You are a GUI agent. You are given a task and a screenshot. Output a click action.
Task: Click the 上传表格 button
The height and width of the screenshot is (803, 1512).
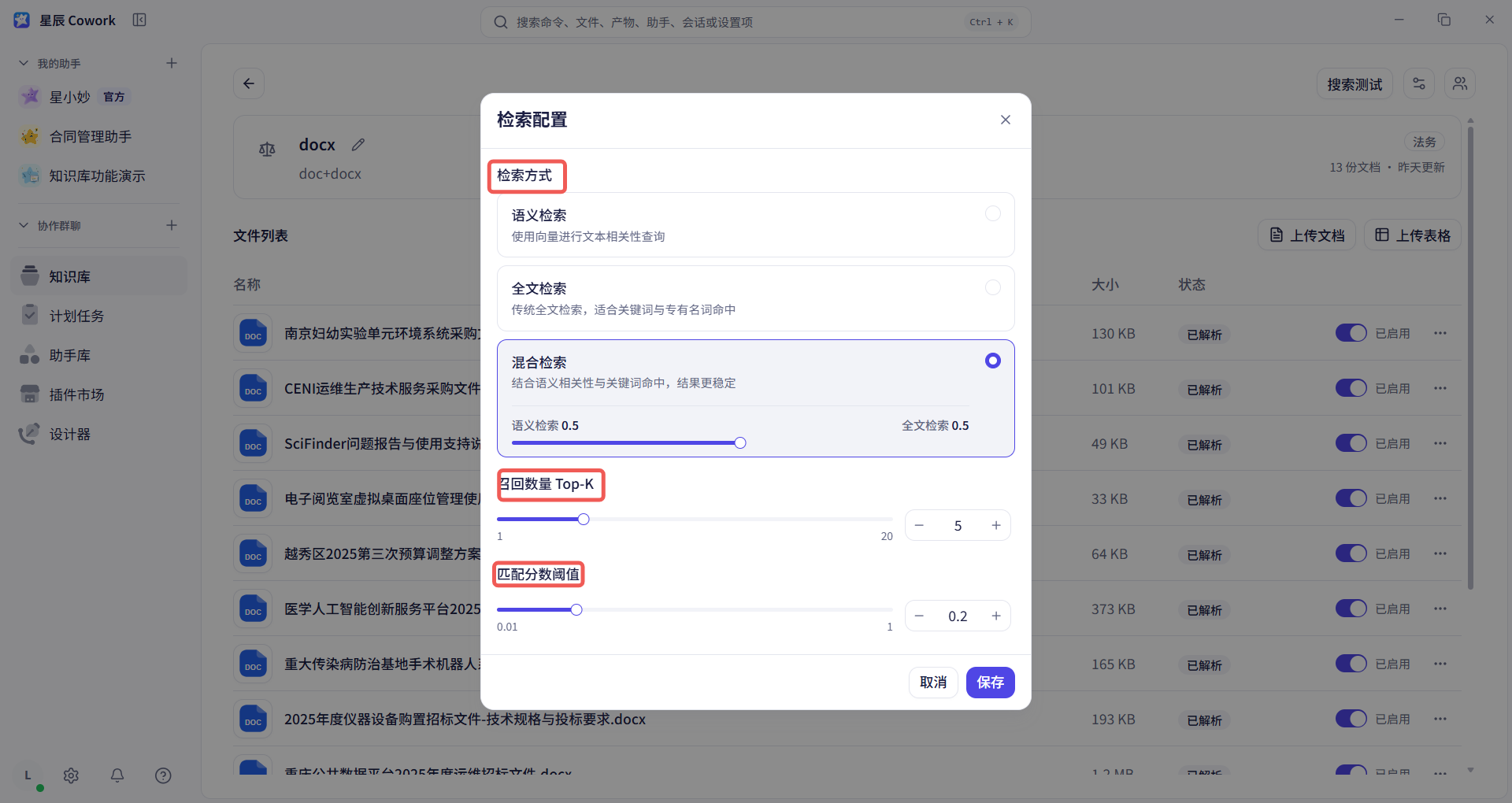(x=1413, y=235)
